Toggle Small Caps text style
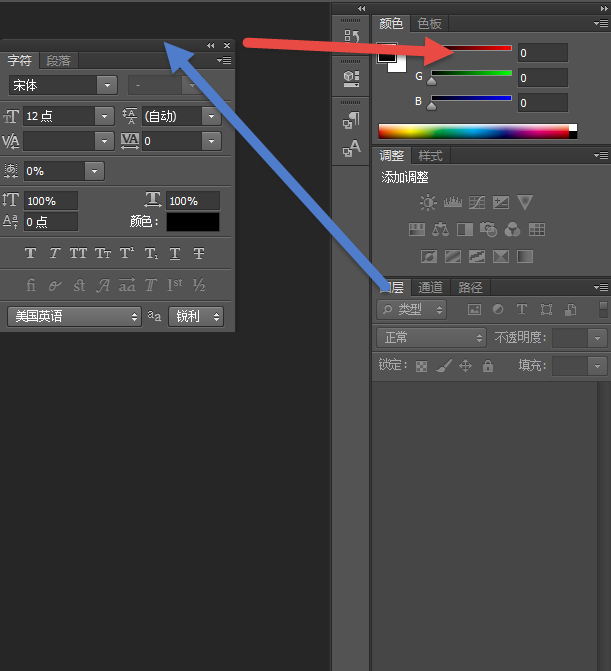 (x=103, y=253)
